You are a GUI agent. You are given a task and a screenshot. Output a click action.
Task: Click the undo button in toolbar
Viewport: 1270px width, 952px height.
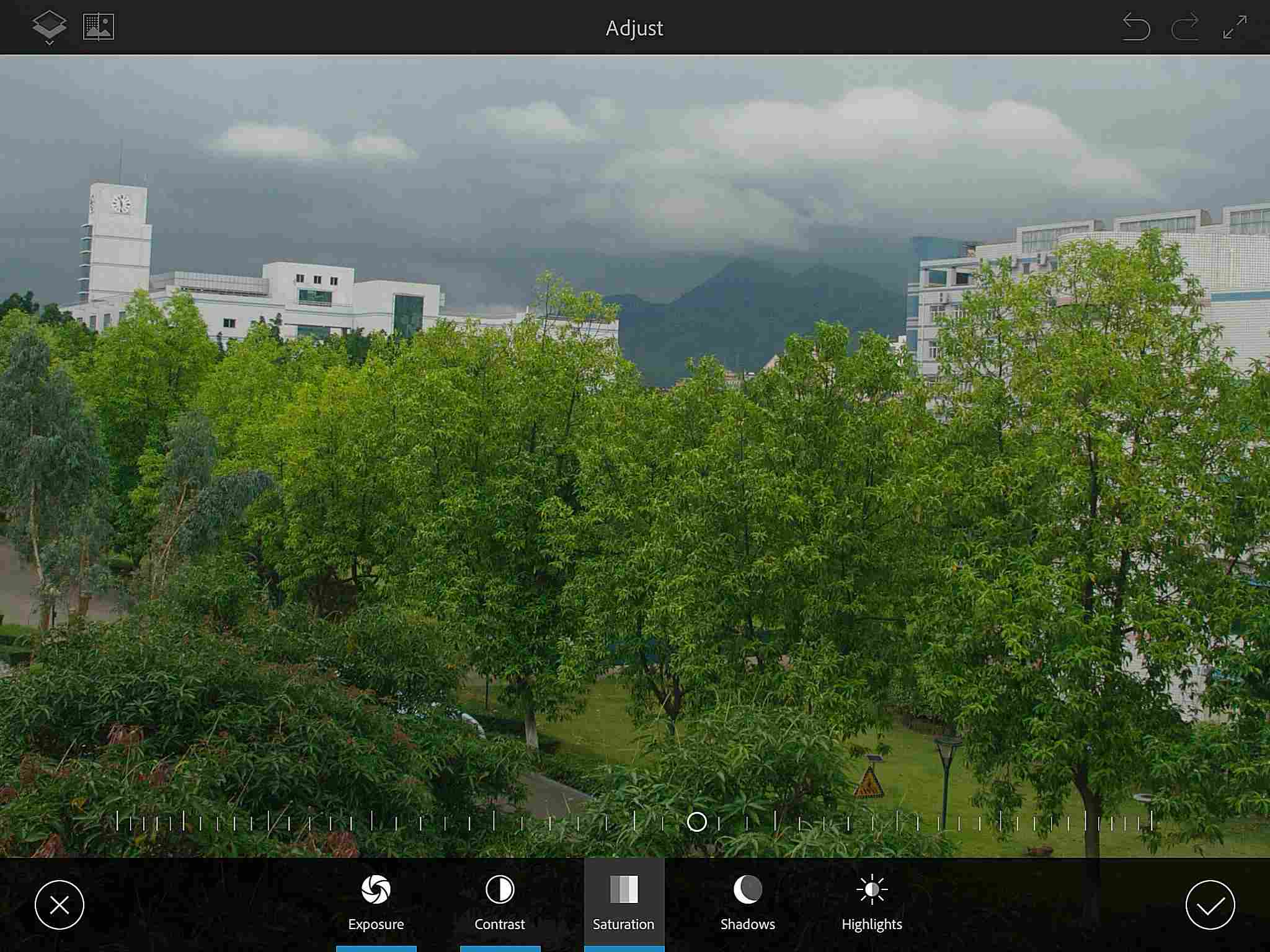[x=1136, y=27]
